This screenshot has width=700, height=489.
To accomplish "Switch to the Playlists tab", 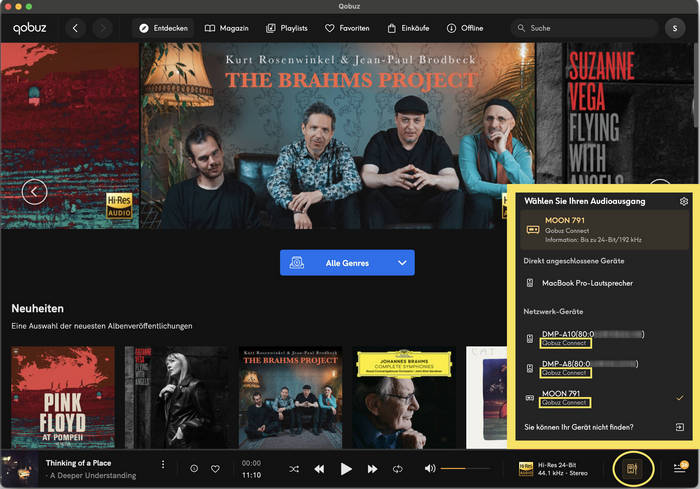I will click(287, 28).
